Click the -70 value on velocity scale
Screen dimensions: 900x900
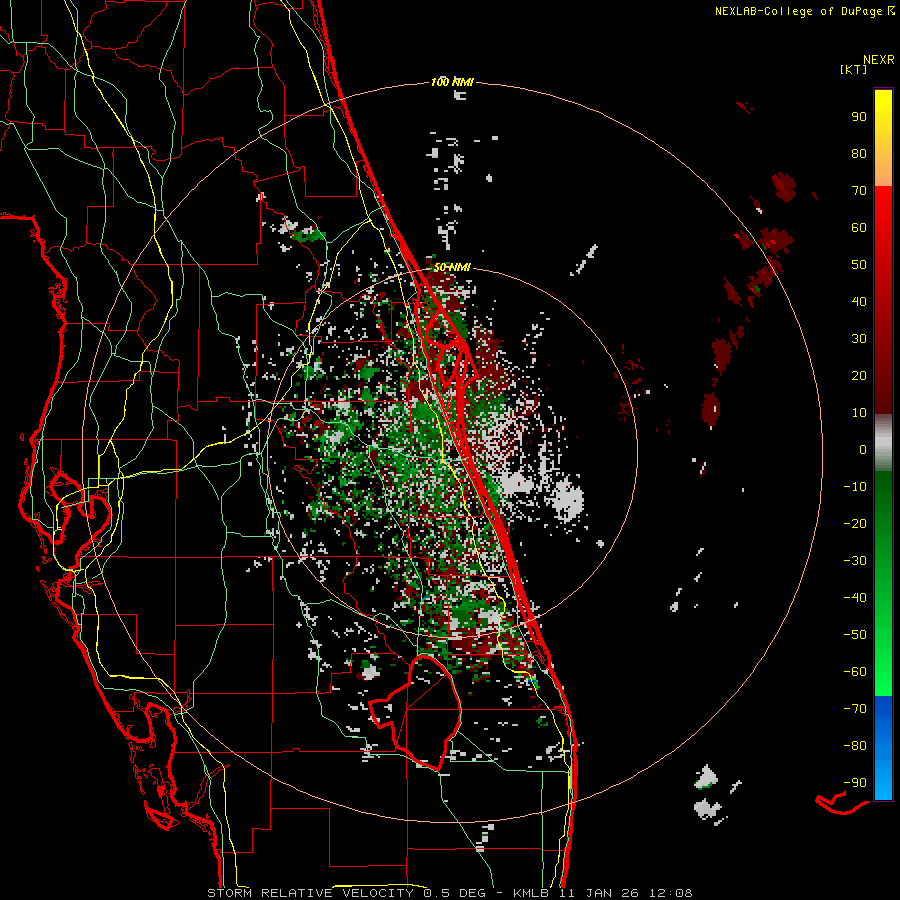tap(855, 709)
